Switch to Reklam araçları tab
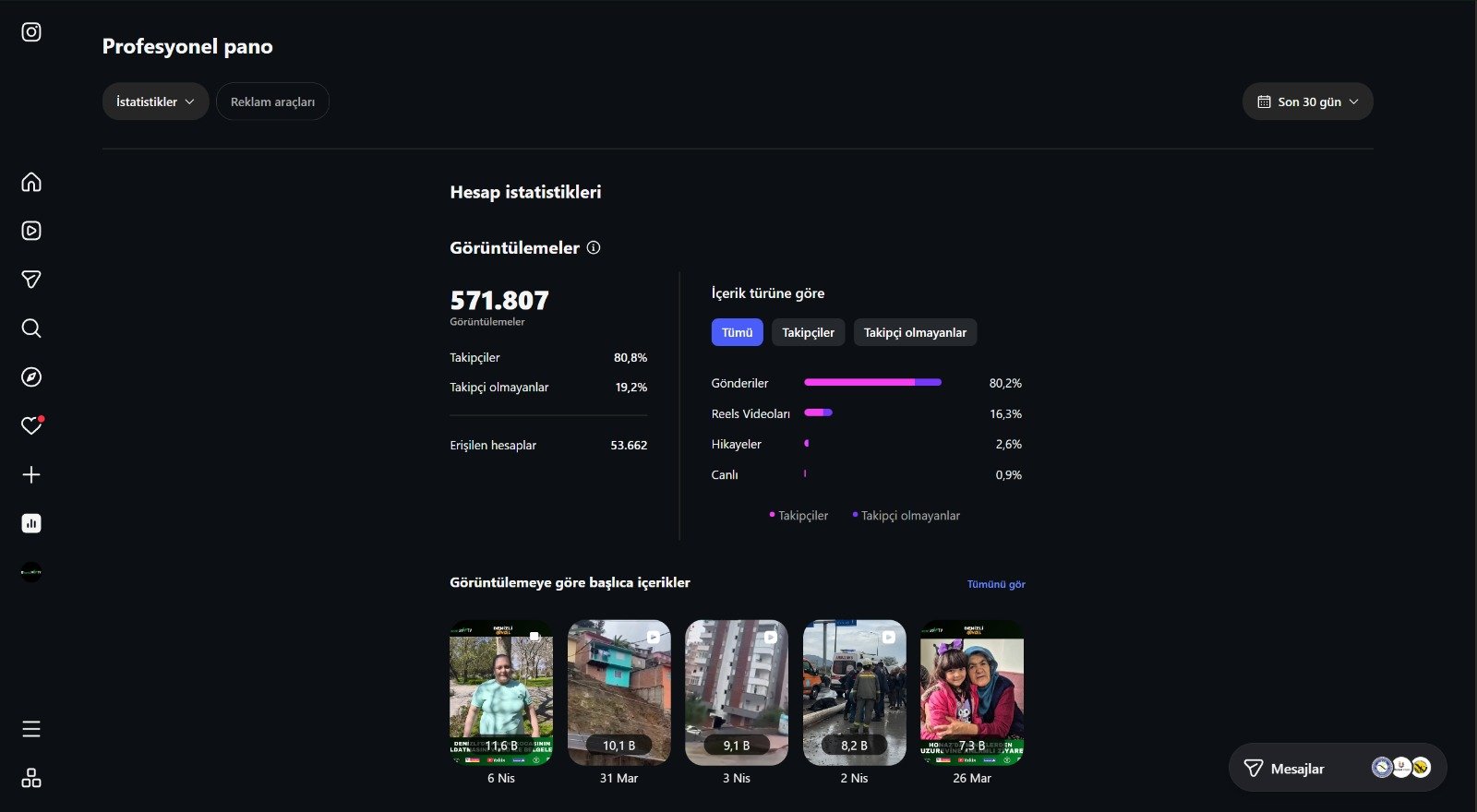 tap(272, 101)
